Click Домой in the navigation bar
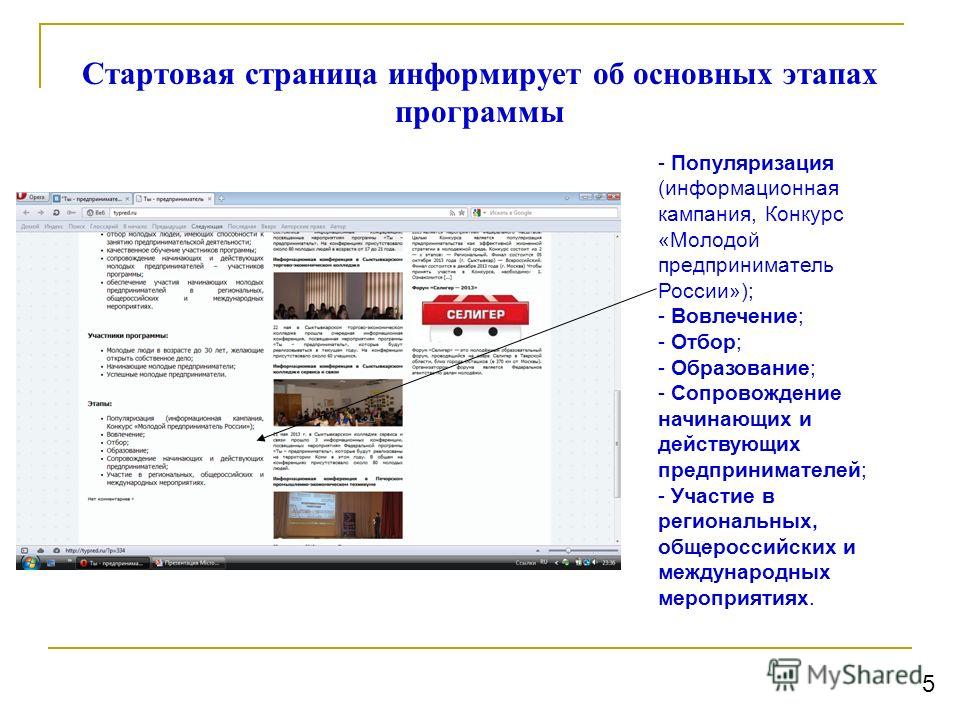 pyautogui.click(x=30, y=227)
